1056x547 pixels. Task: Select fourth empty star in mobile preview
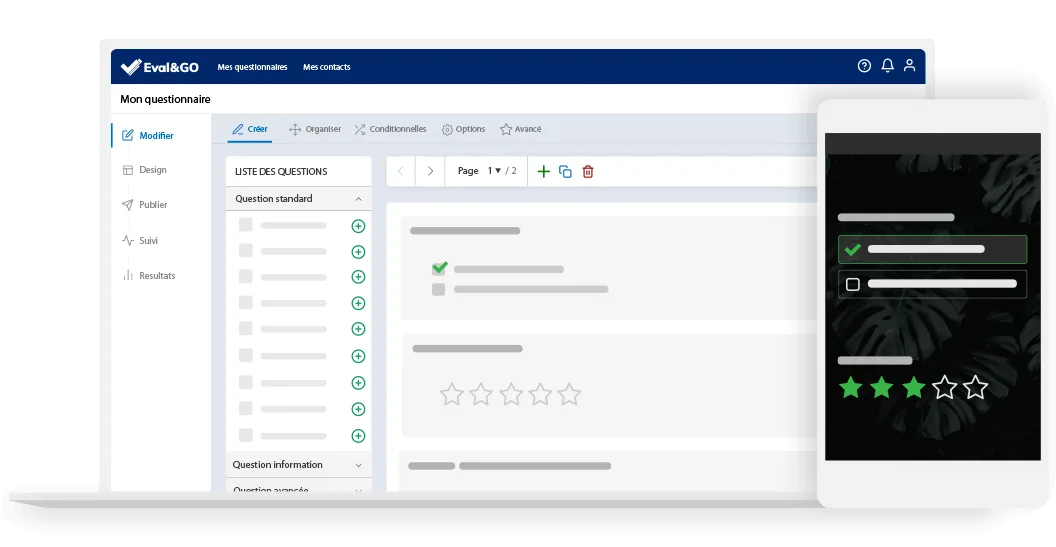(x=944, y=388)
